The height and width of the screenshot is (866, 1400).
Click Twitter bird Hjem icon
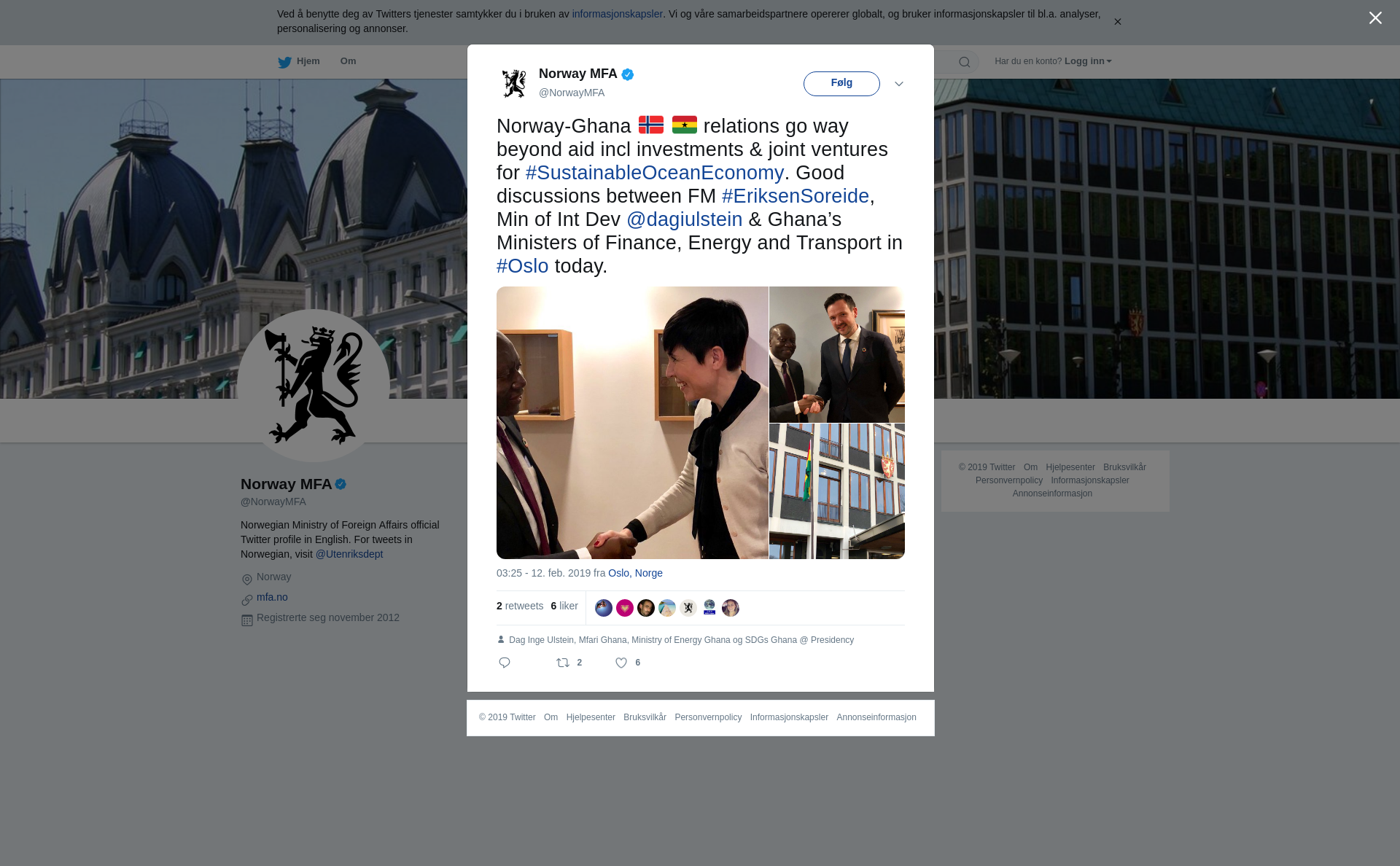[x=284, y=62]
